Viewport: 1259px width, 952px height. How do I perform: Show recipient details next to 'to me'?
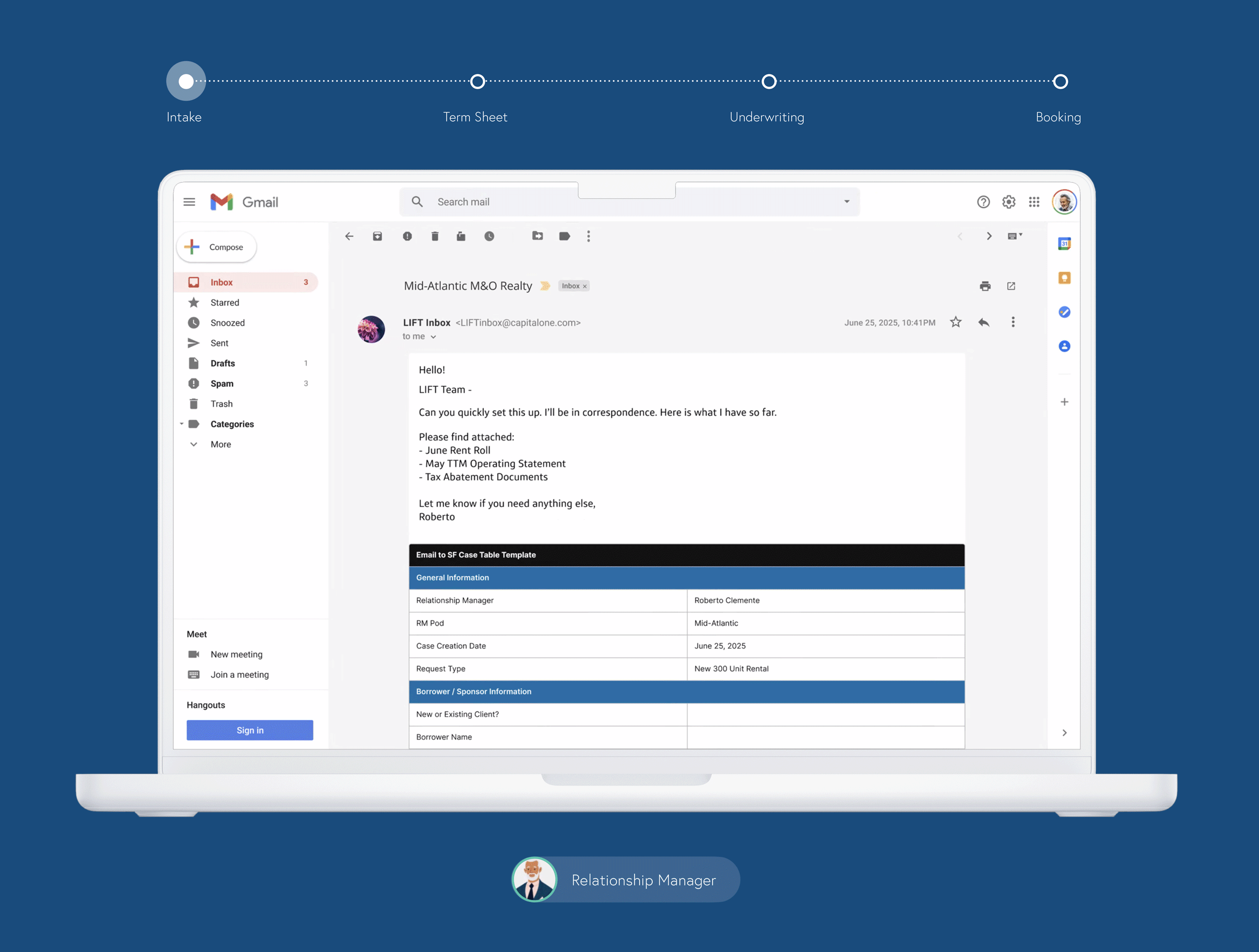click(x=433, y=337)
